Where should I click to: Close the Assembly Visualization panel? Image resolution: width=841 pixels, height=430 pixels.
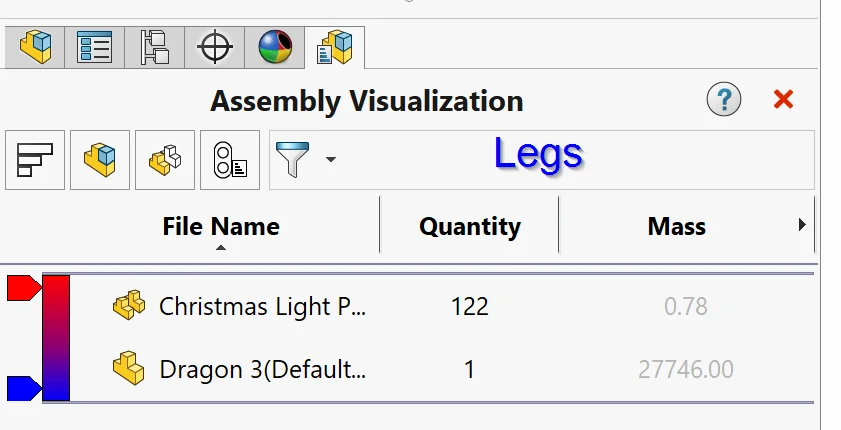(783, 99)
